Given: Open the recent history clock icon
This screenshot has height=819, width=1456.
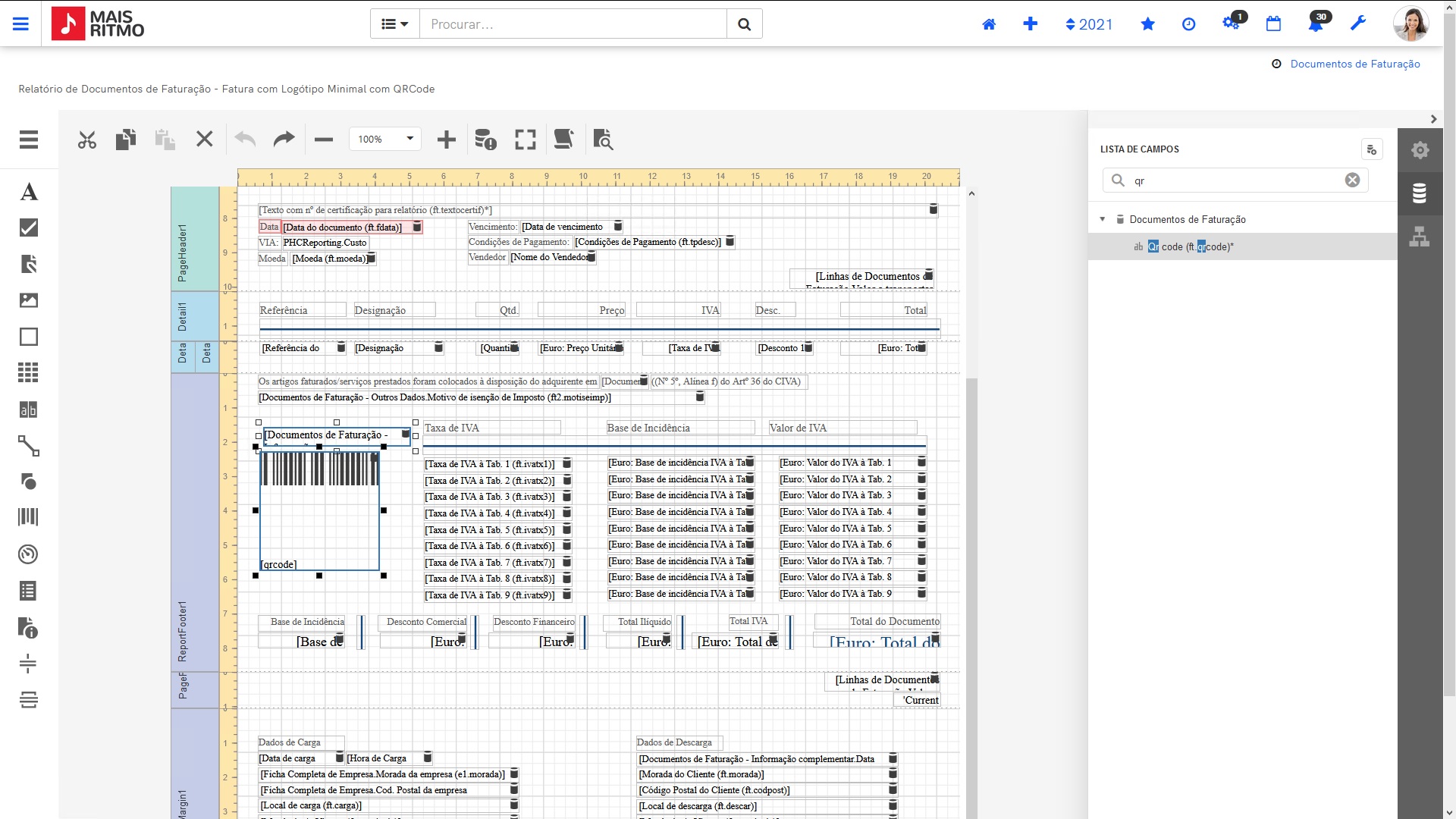Looking at the screenshot, I should 1188,24.
